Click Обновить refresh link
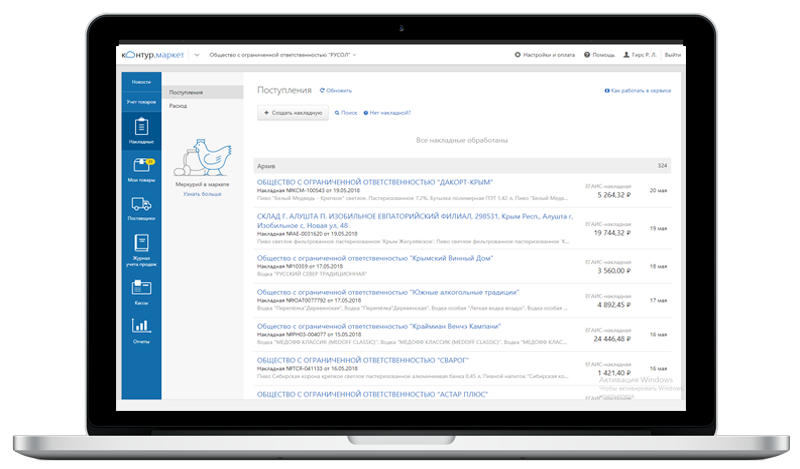Screen dimensions: 800x469 point(336,91)
